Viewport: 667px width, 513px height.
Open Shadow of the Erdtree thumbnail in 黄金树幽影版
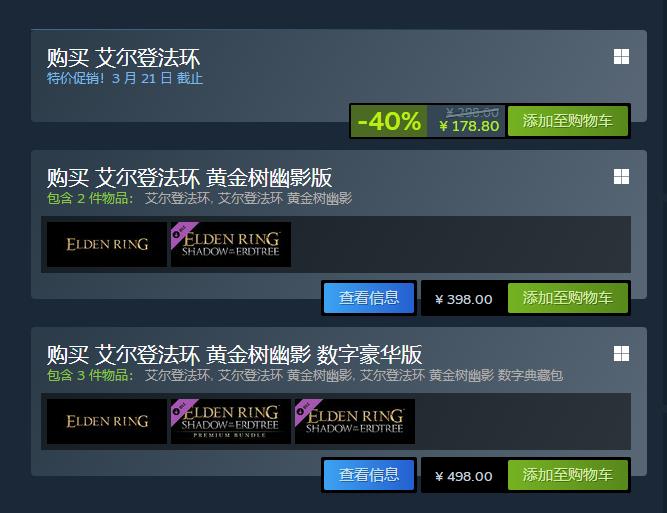tap(231, 244)
